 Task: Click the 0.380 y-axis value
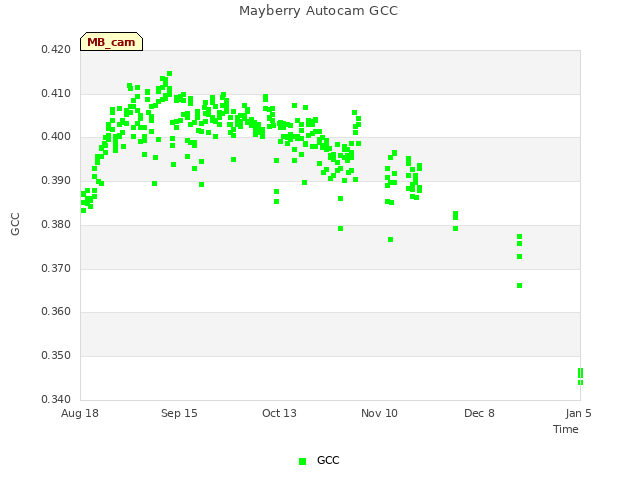[x=56, y=224]
